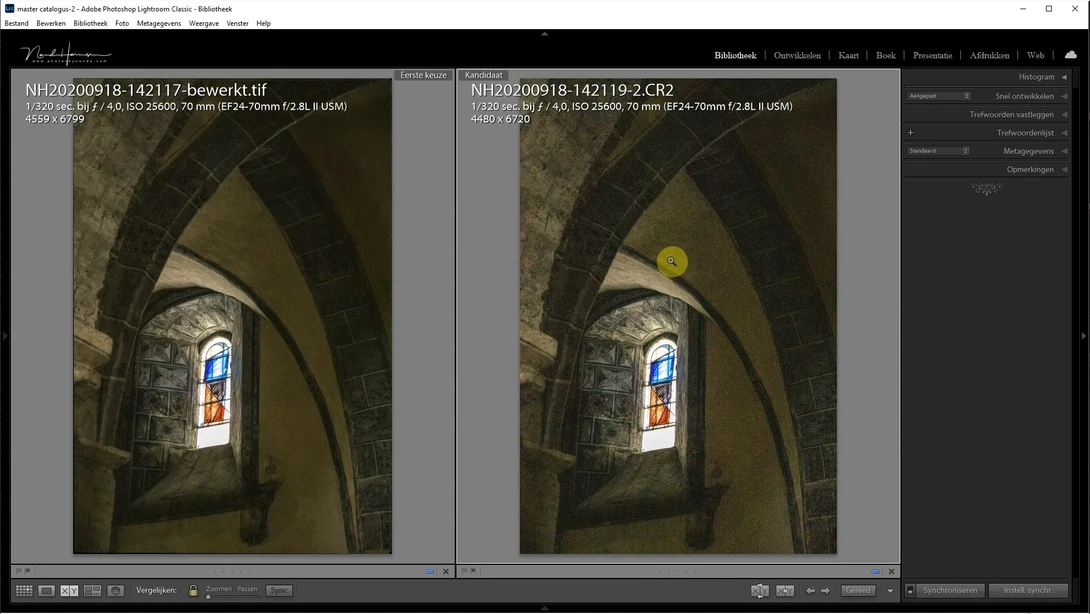Screen dimensions: 1090x614
Task: Open the Kaart module
Action: pos(848,56)
